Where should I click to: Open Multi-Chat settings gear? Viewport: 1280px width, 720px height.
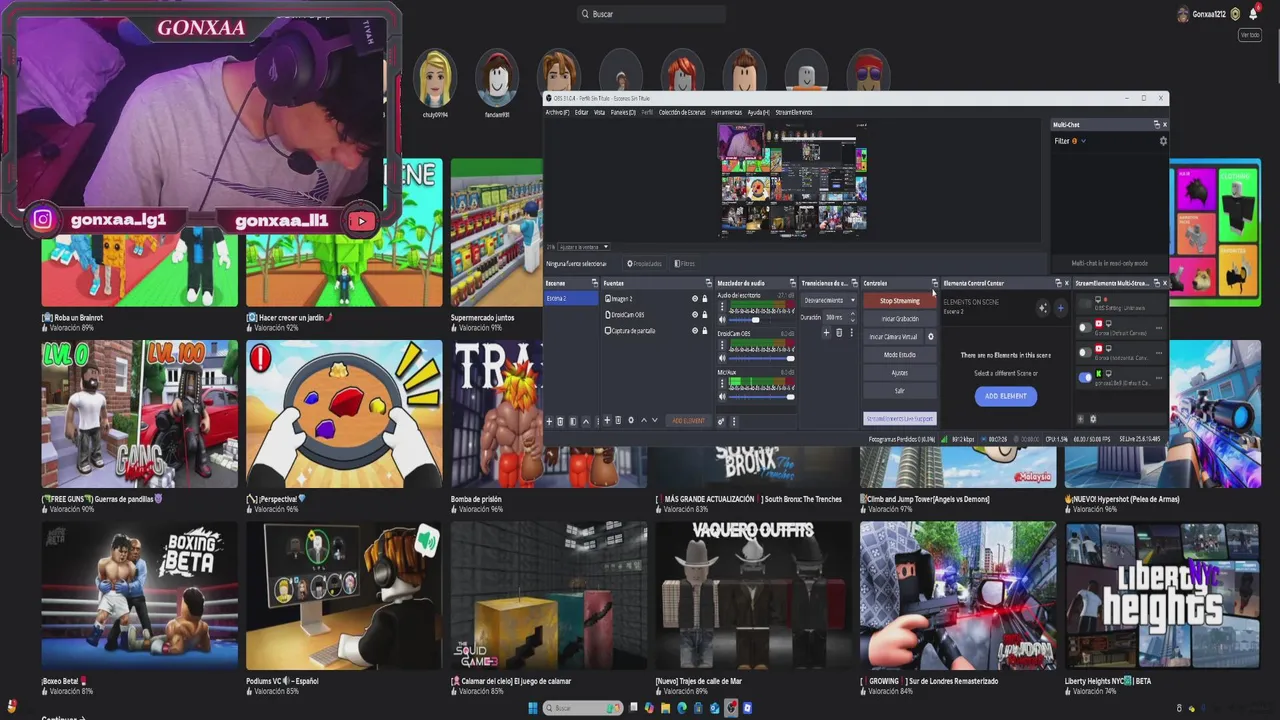click(x=1163, y=141)
